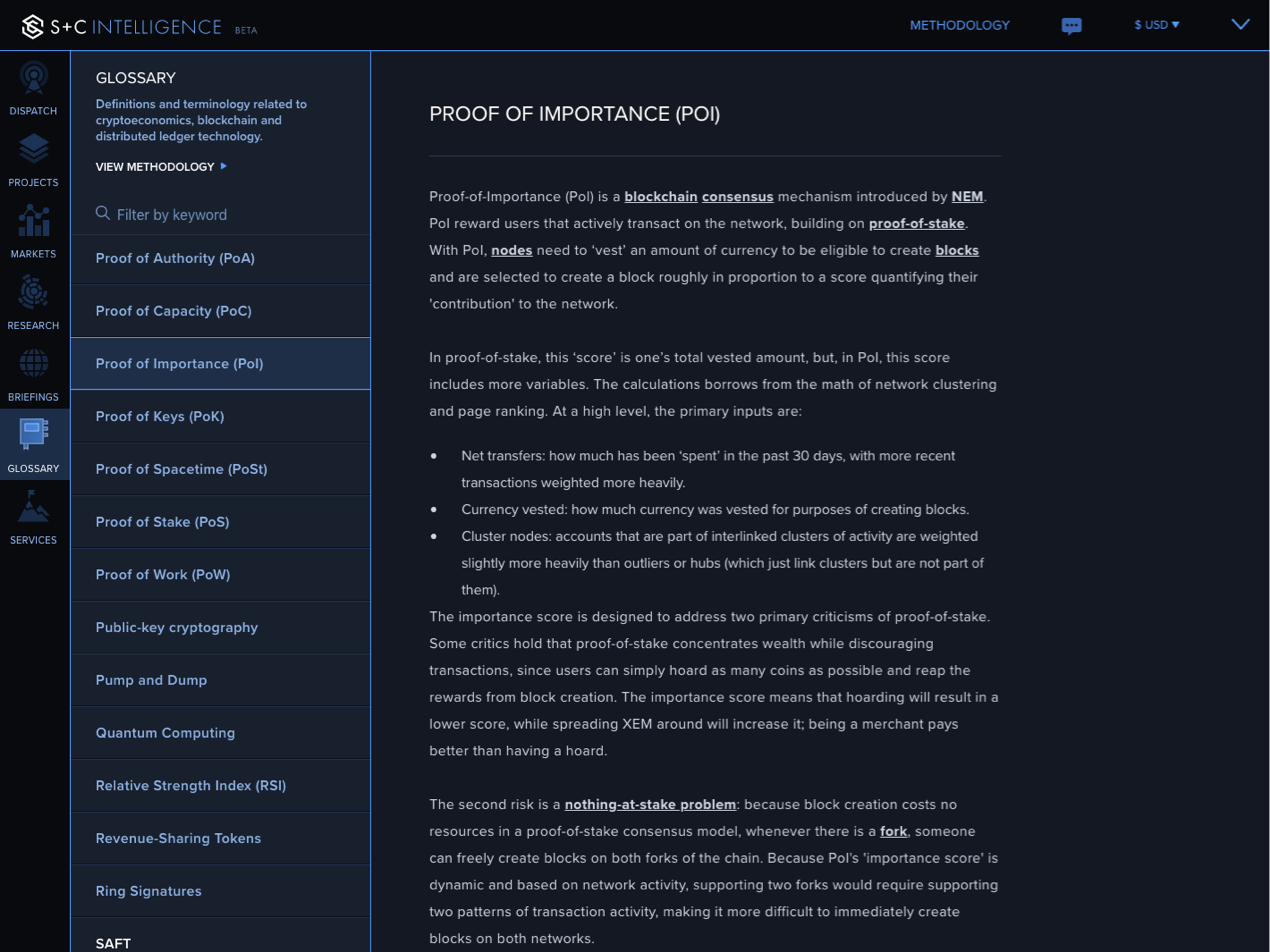The height and width of the screenshot is (952, 1270).
Task: Follow the blockchain link in article
Action: [661, 197]
